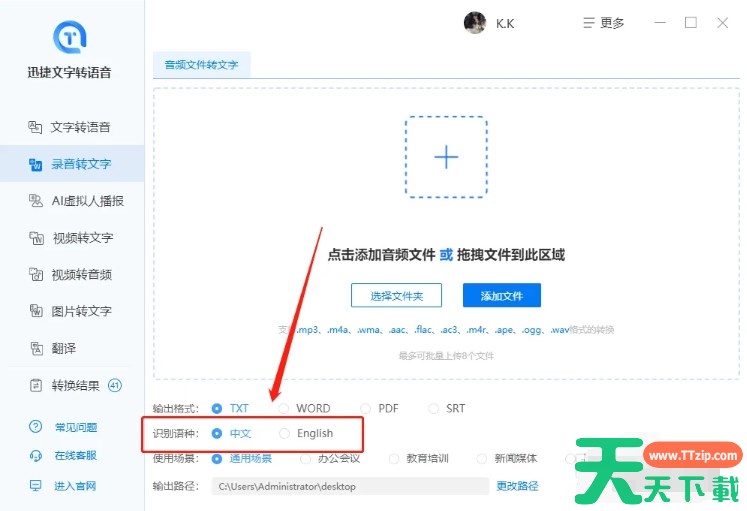Click the 翻译 sidebar icon
This screenshot has width=747, height=511.
37,348
